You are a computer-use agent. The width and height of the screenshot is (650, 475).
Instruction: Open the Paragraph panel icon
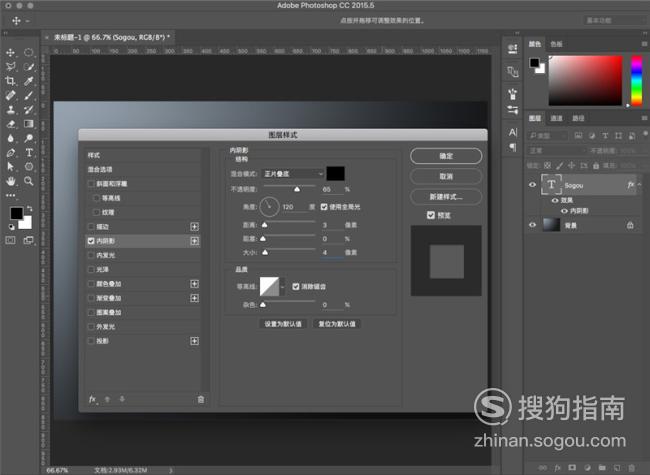513,147
